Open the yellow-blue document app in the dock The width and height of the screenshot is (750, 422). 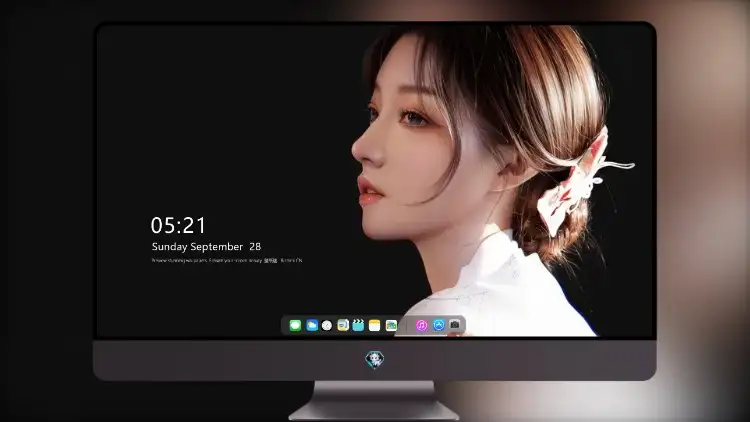point(343,325)
